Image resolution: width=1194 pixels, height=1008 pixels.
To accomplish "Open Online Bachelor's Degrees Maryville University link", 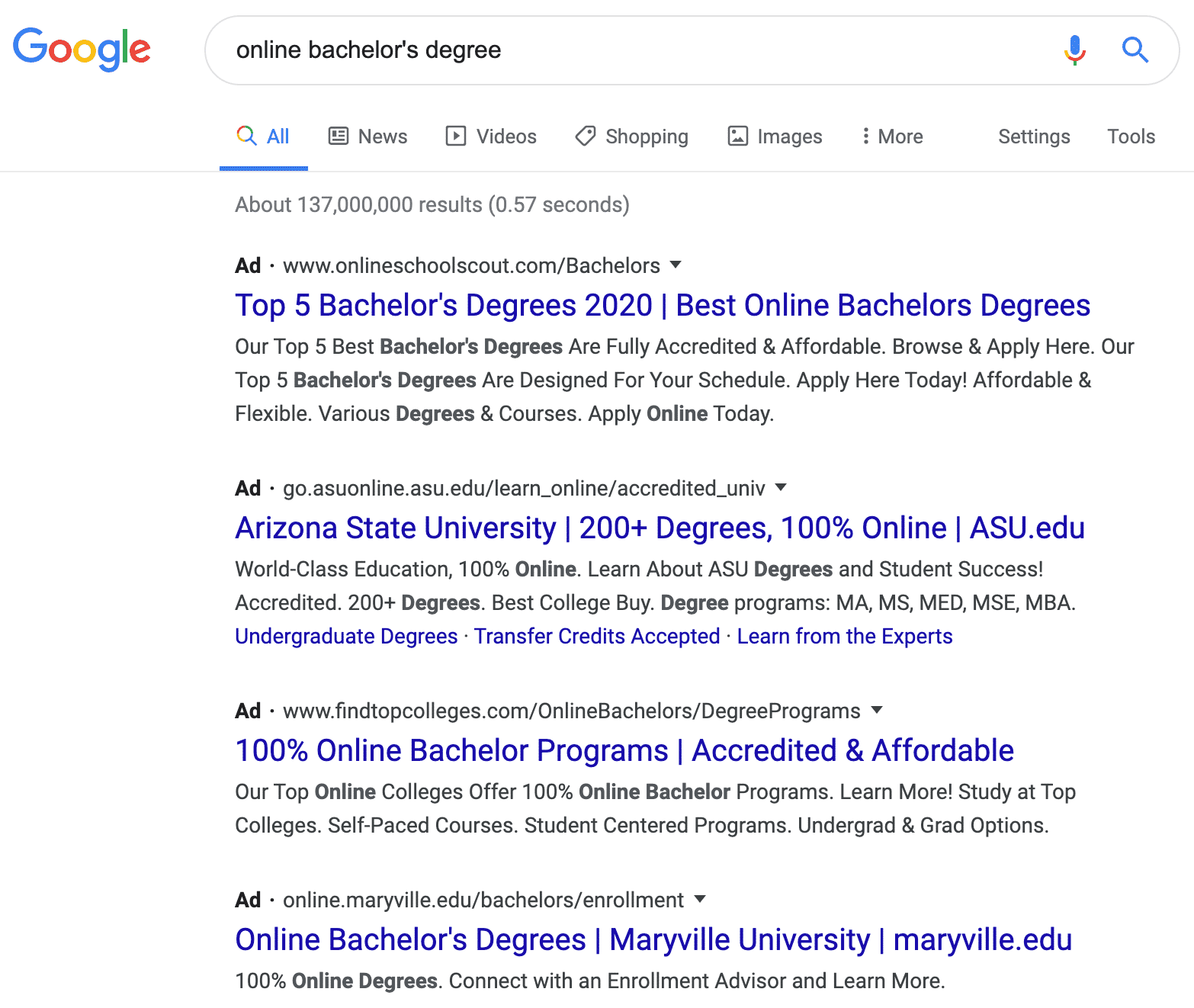I will 653,940.
